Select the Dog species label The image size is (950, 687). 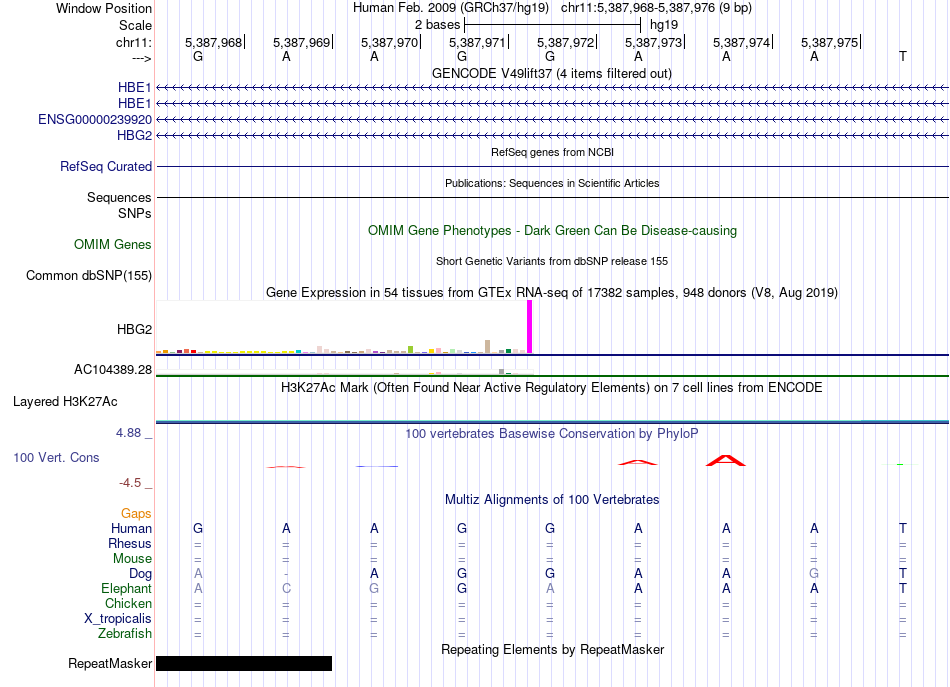[140, 573]
